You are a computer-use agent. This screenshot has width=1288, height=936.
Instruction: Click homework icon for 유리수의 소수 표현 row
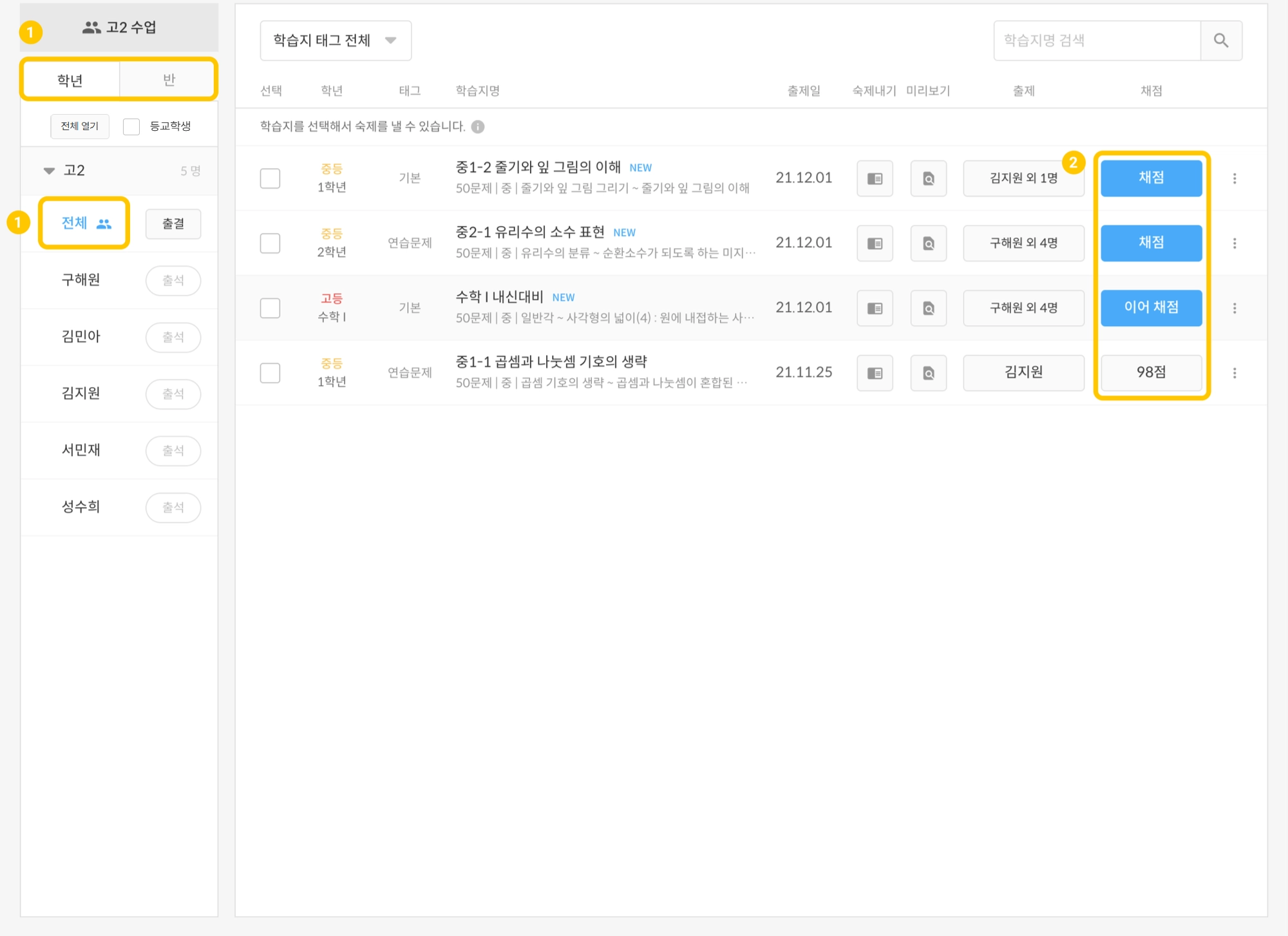(875, 244)
